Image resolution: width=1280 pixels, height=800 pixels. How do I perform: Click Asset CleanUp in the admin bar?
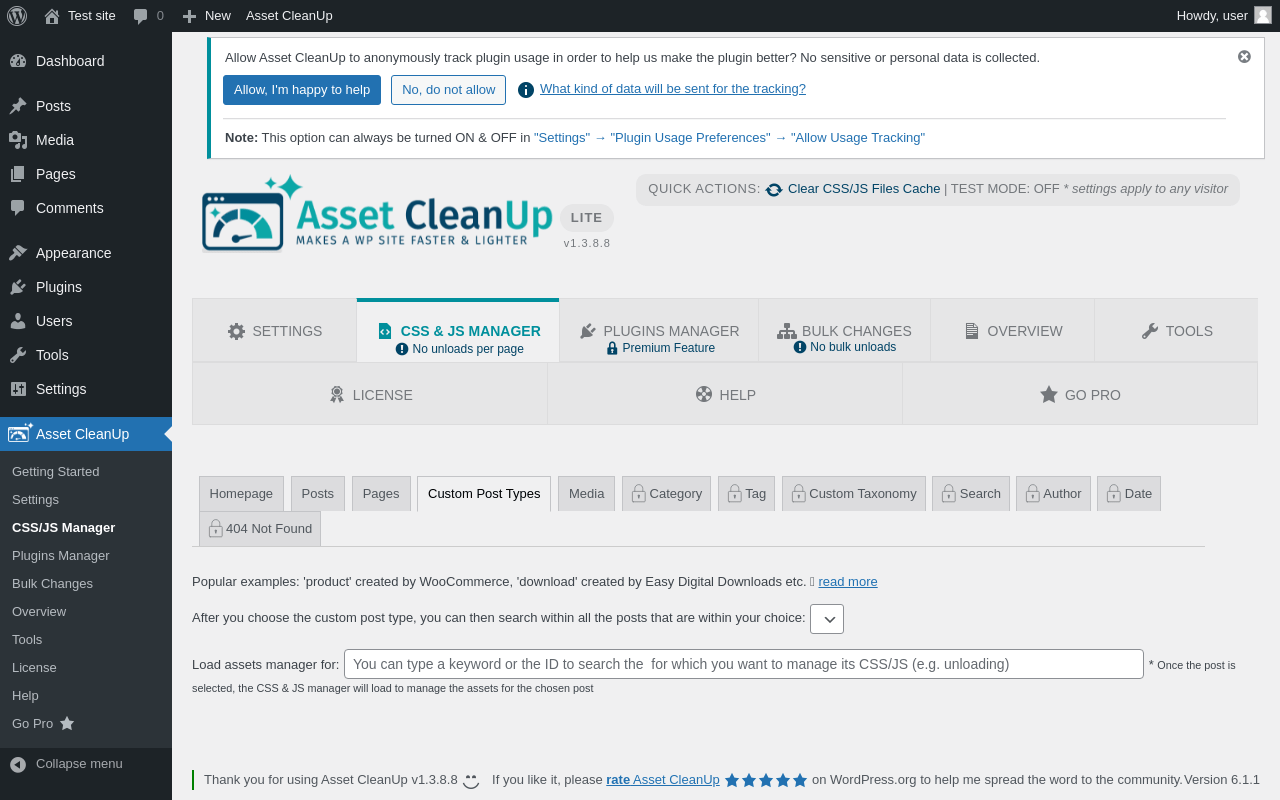point(289,15)
